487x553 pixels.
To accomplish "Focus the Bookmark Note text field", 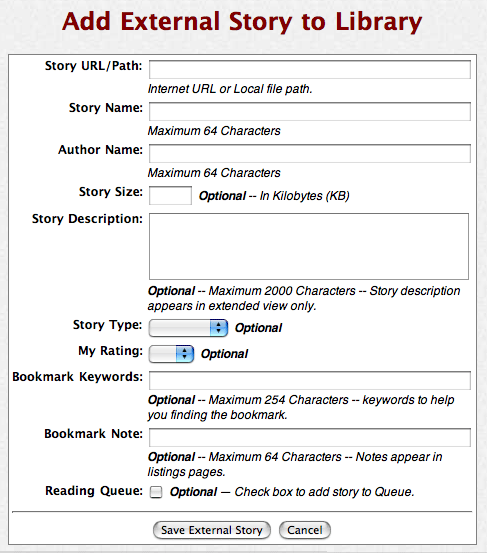I will [310, 437].
